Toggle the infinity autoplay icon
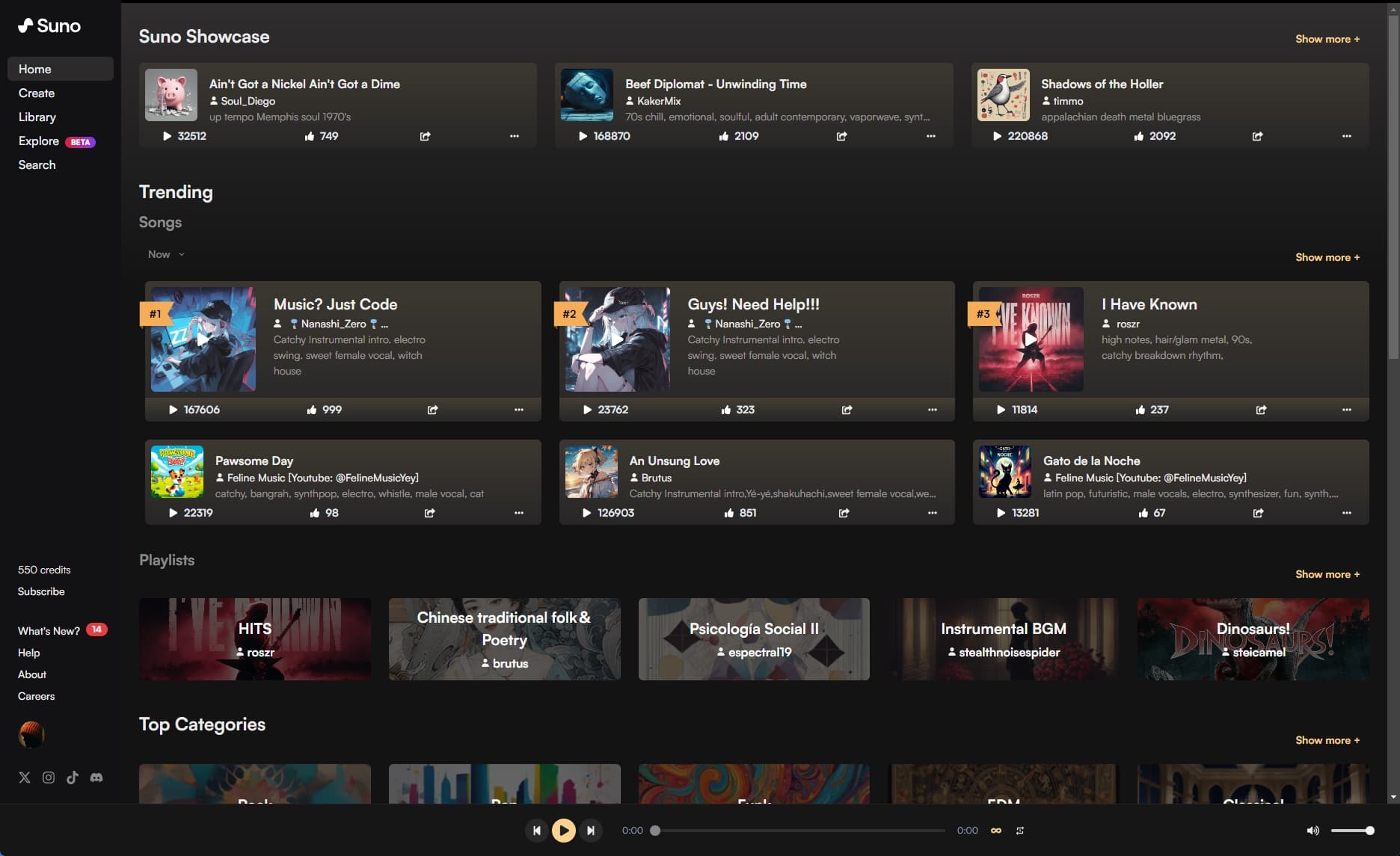The image size is (1400, 856). click(x=996, y=831)
